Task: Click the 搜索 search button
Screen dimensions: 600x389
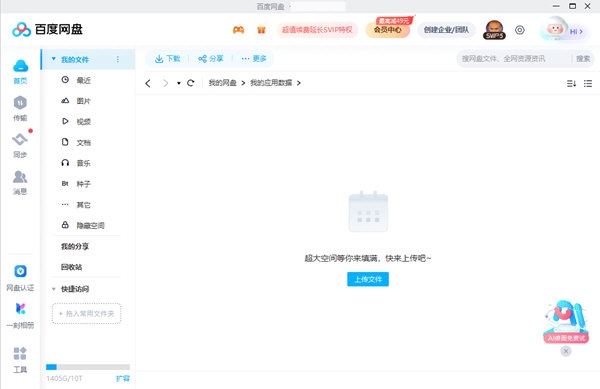Action: point(583,59)
